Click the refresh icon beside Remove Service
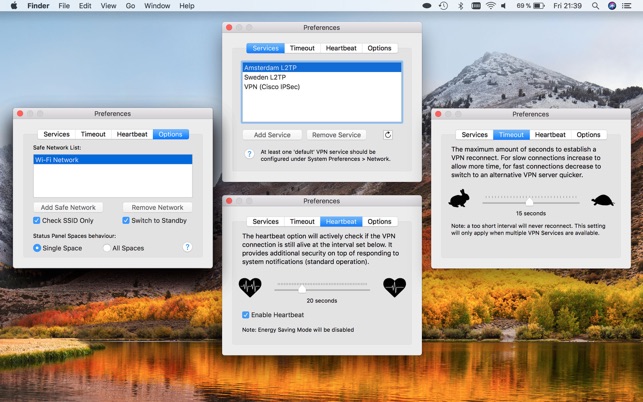The height and width of the screenshot is (402, 643). [x=387, y=135]
